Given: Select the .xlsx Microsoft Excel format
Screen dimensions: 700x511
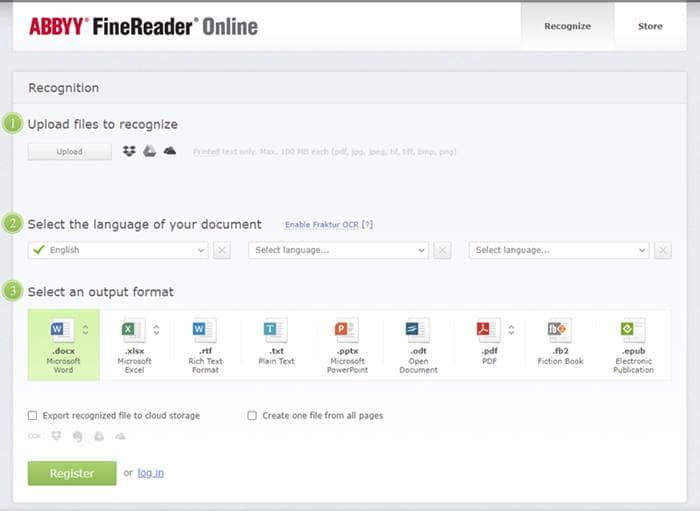Looking at the screenshot, I should (134, 345).
